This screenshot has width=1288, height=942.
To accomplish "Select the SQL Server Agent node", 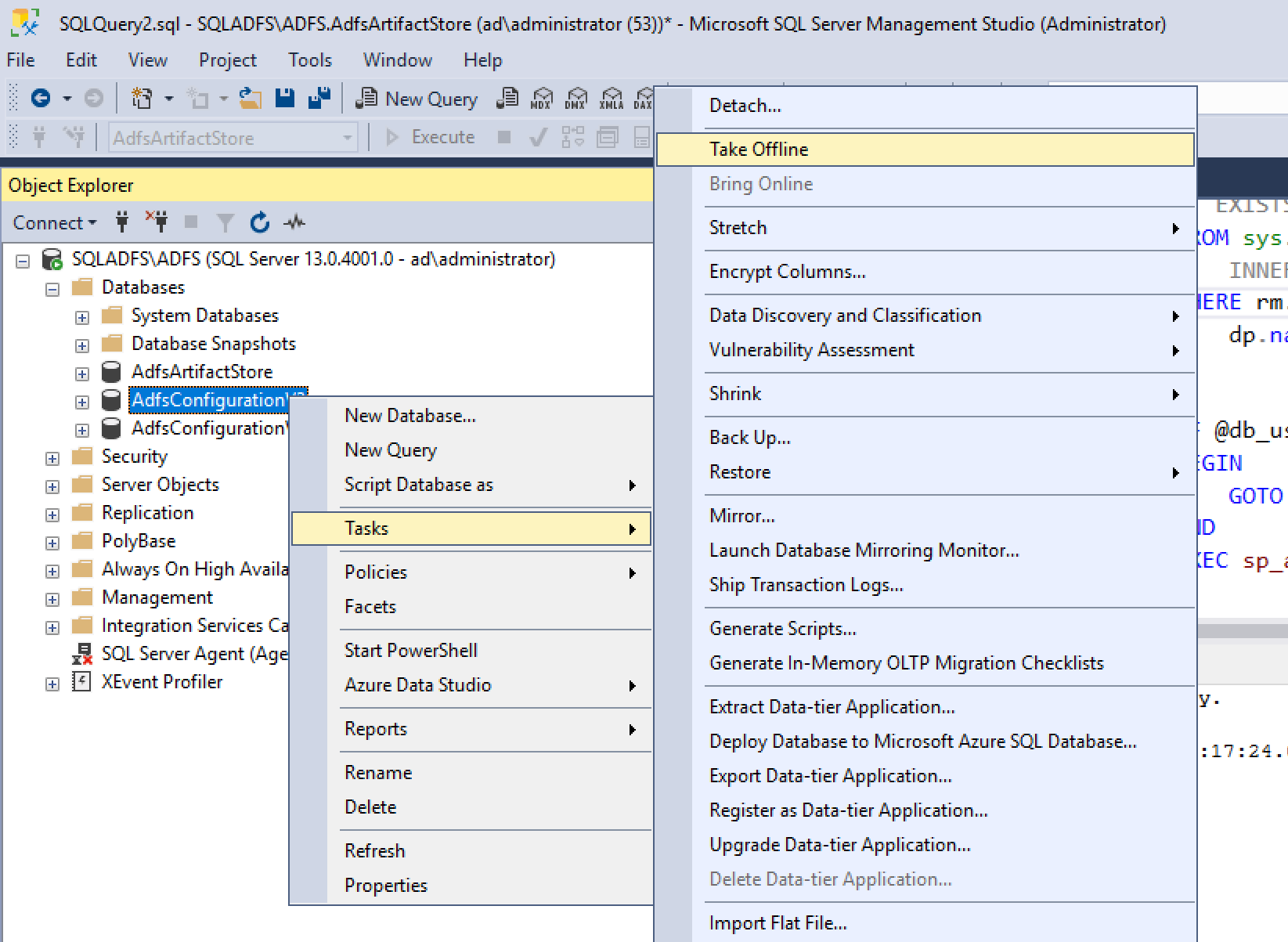I will point(195,654).
